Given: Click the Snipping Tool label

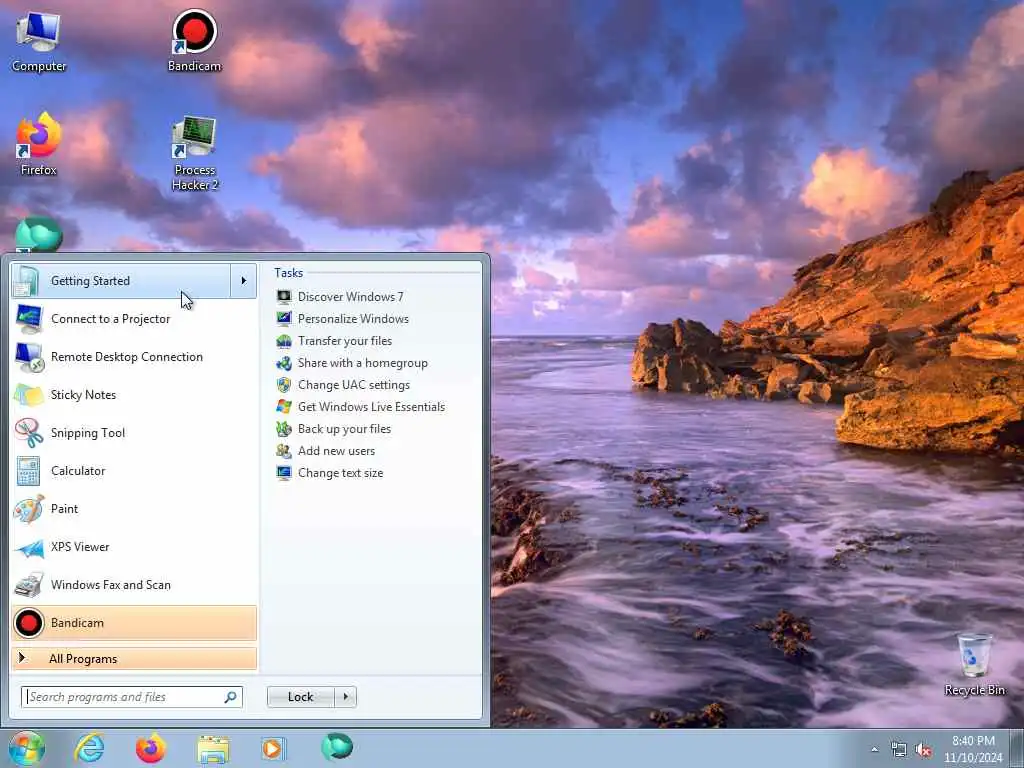Looking at the screenshot, I should coord(88,433).
